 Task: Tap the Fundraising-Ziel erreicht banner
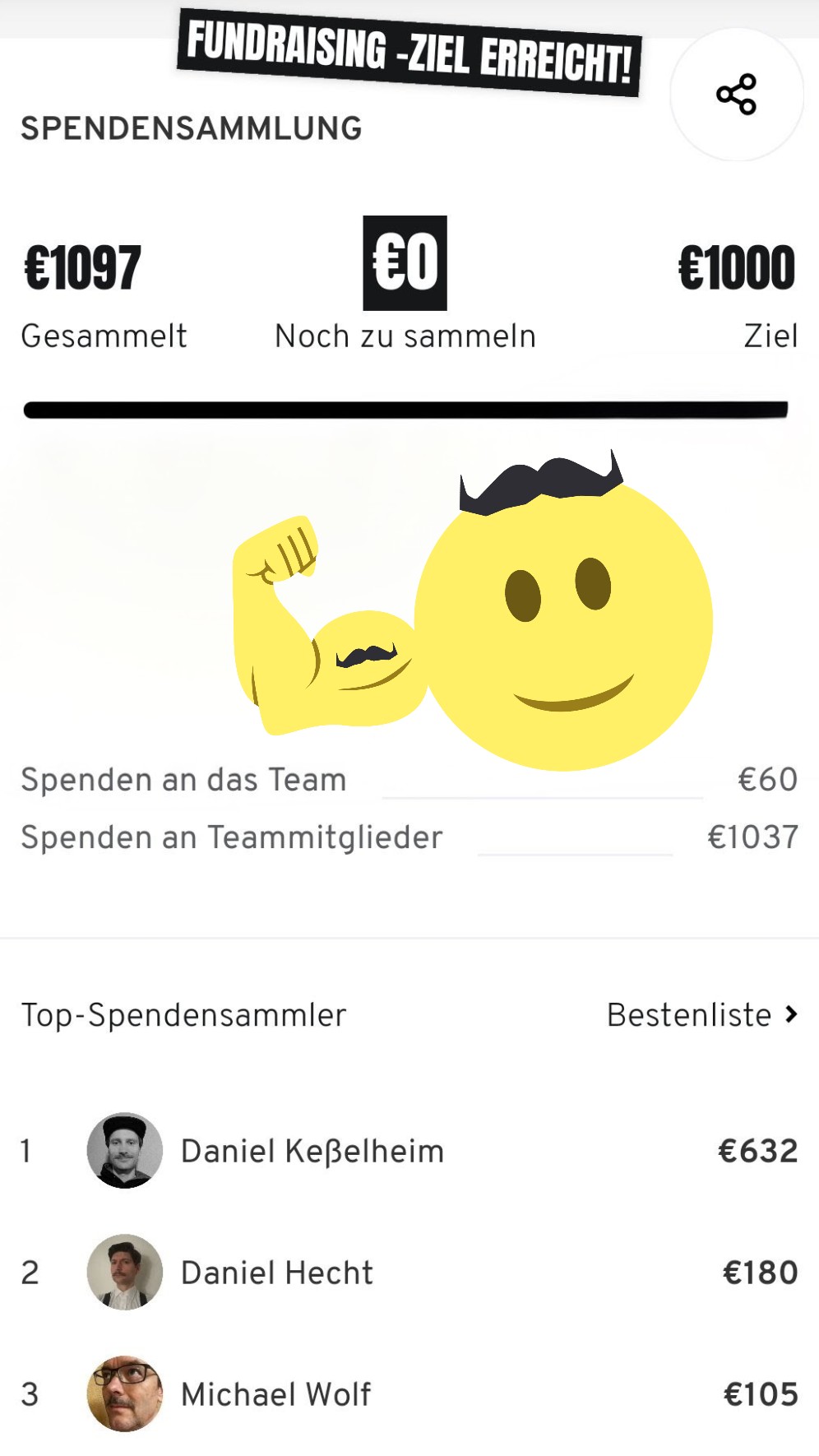pos(409,51)
